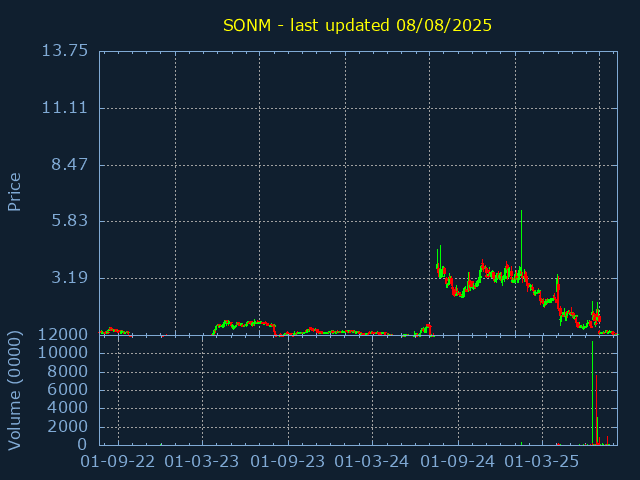This screenshot has width=640, height=480.
Task: Click the 2000 volume axis label
Action: tap(67, 427)
